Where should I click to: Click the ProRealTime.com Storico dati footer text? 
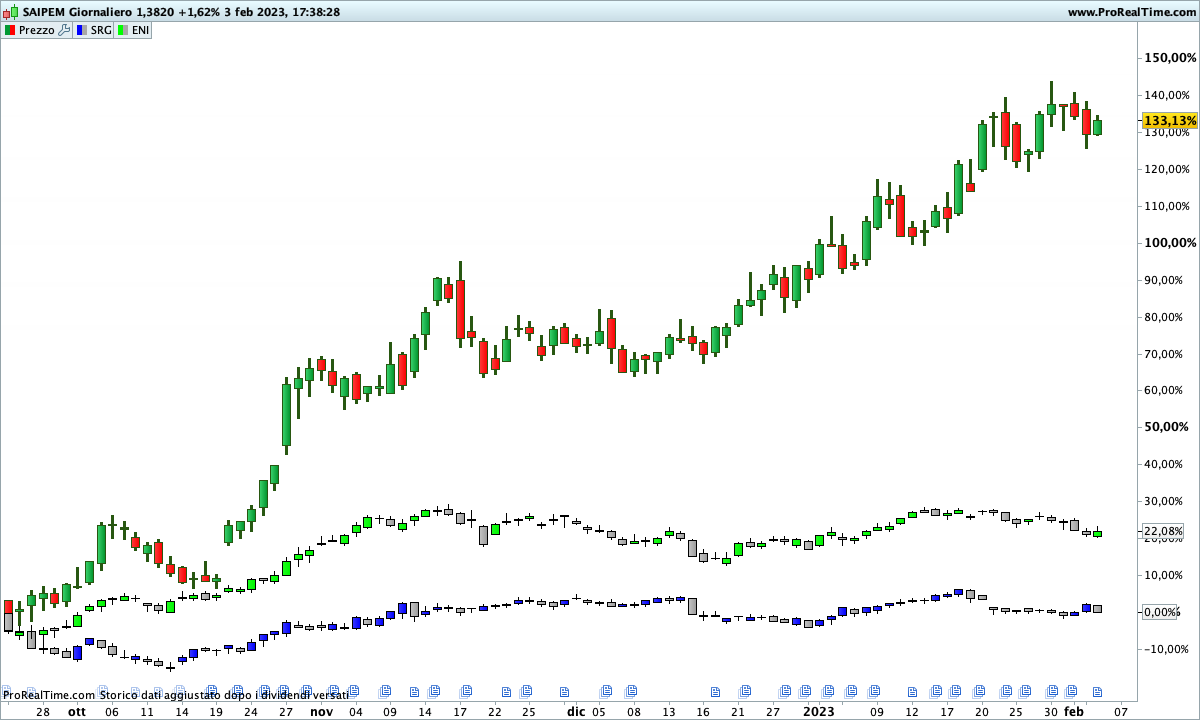click(x=176, y=694)
